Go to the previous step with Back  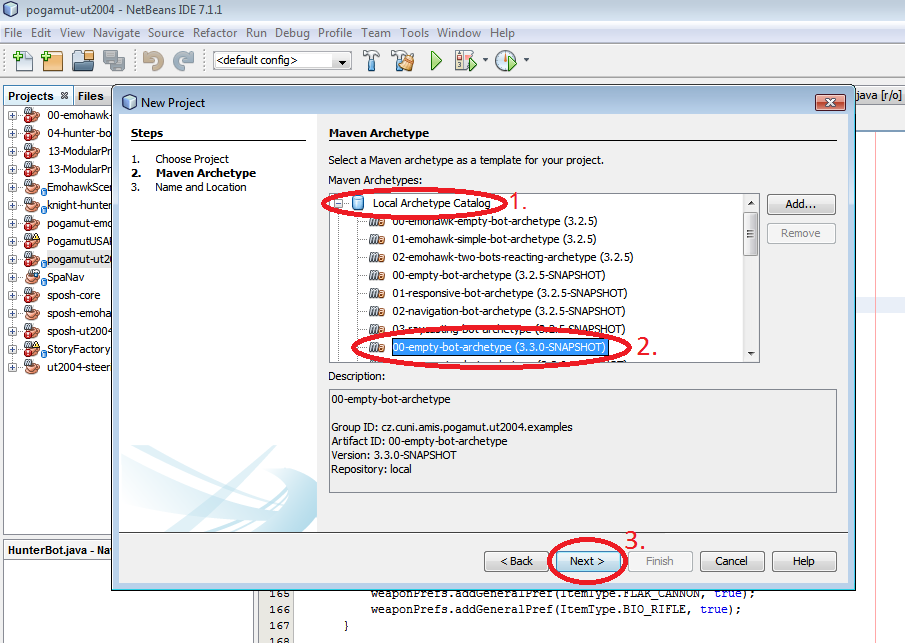point(516,561)
